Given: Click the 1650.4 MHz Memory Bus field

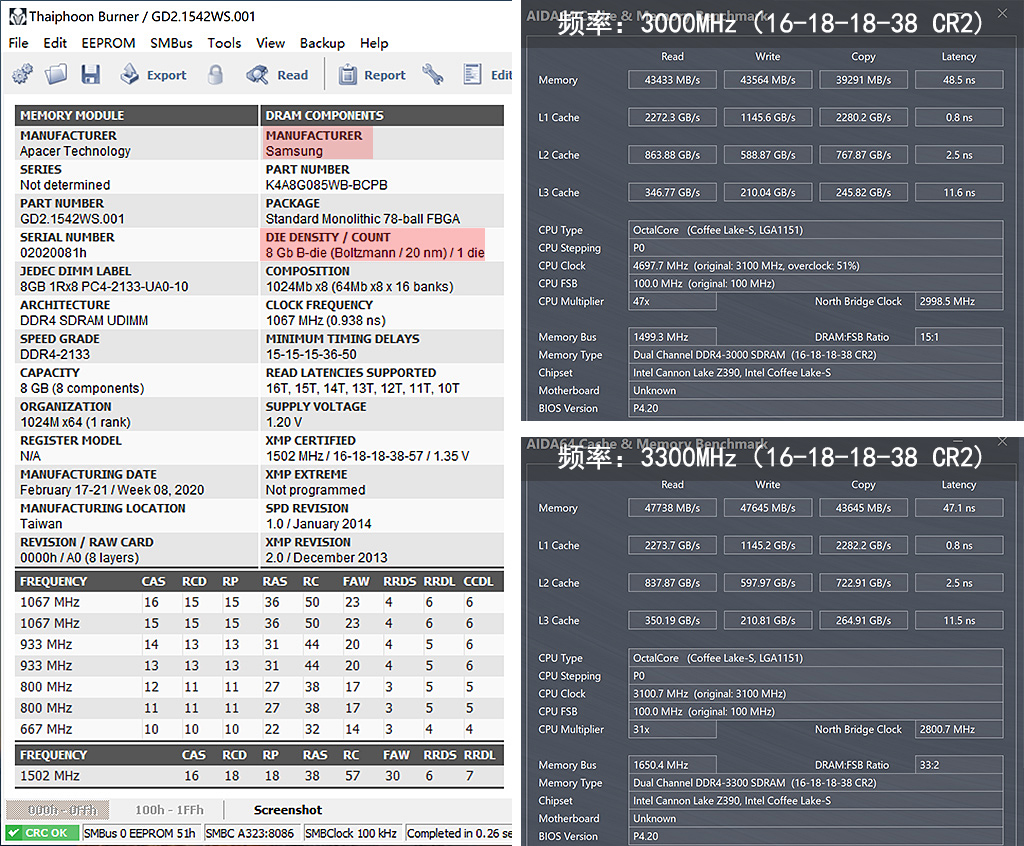Looking at the screenshot, I should tap(672, 765).
